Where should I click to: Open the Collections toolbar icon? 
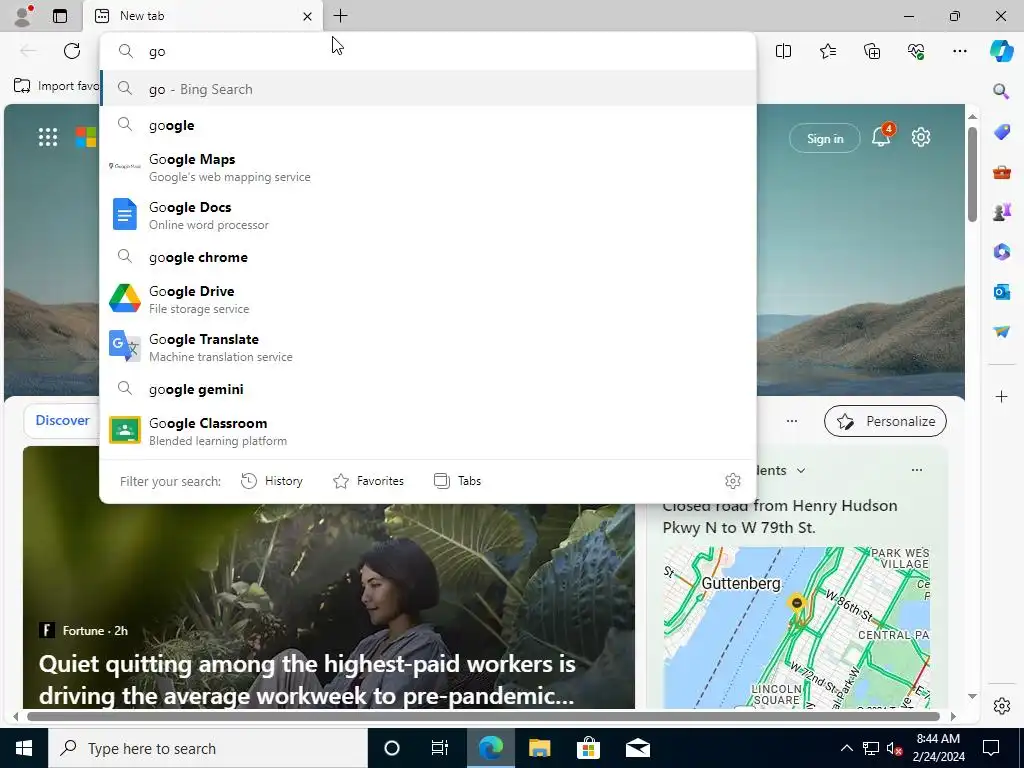click(872, 51)
